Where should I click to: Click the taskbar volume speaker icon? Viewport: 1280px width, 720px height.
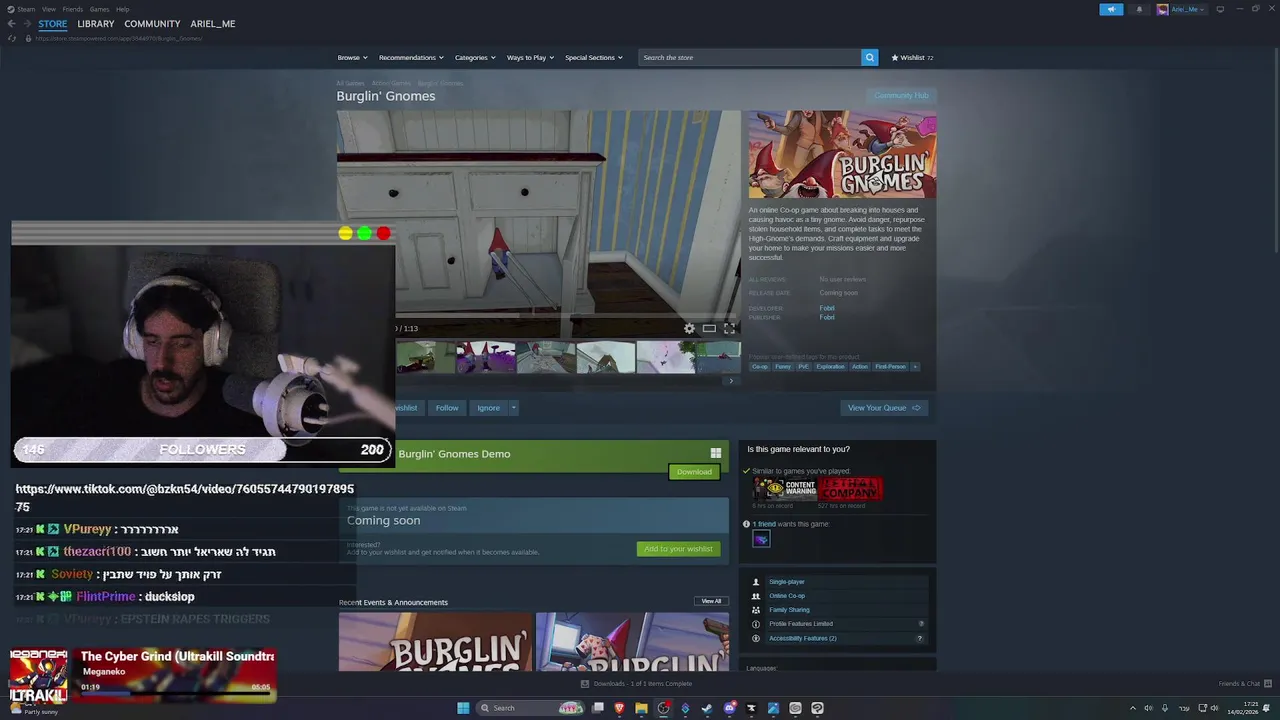click(1215, 708)
